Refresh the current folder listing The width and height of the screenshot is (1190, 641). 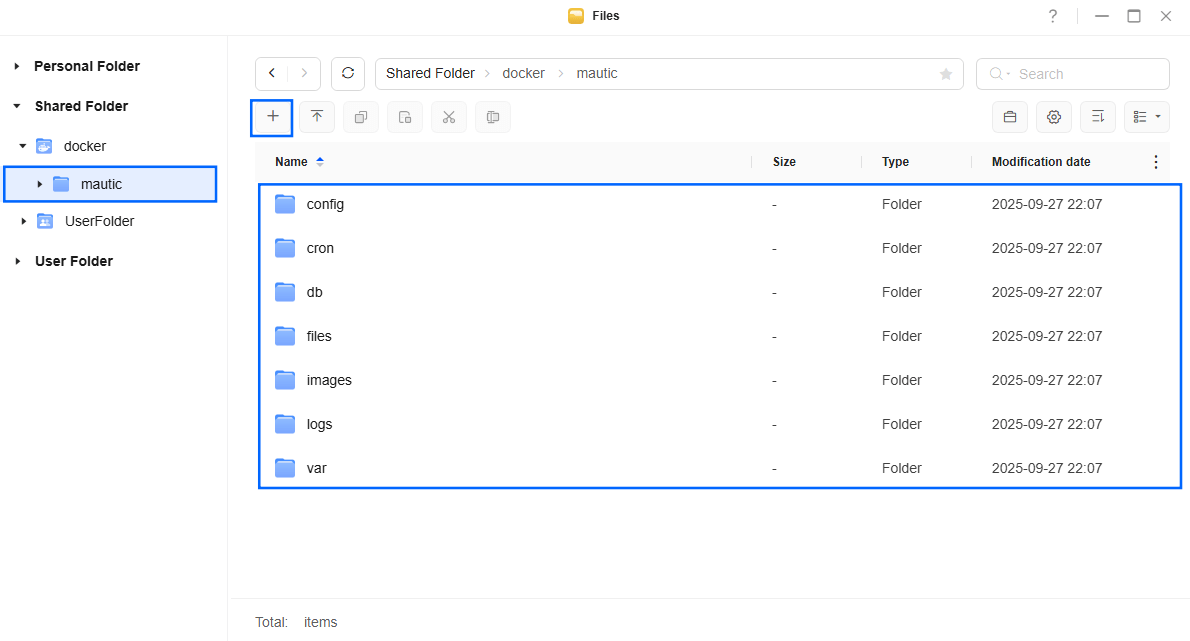pyautogui.click(x=348, y=74)
